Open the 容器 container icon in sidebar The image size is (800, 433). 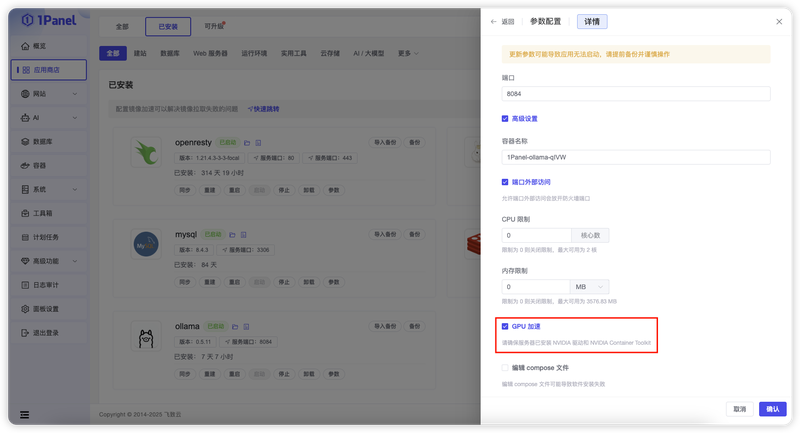[25, 165]
